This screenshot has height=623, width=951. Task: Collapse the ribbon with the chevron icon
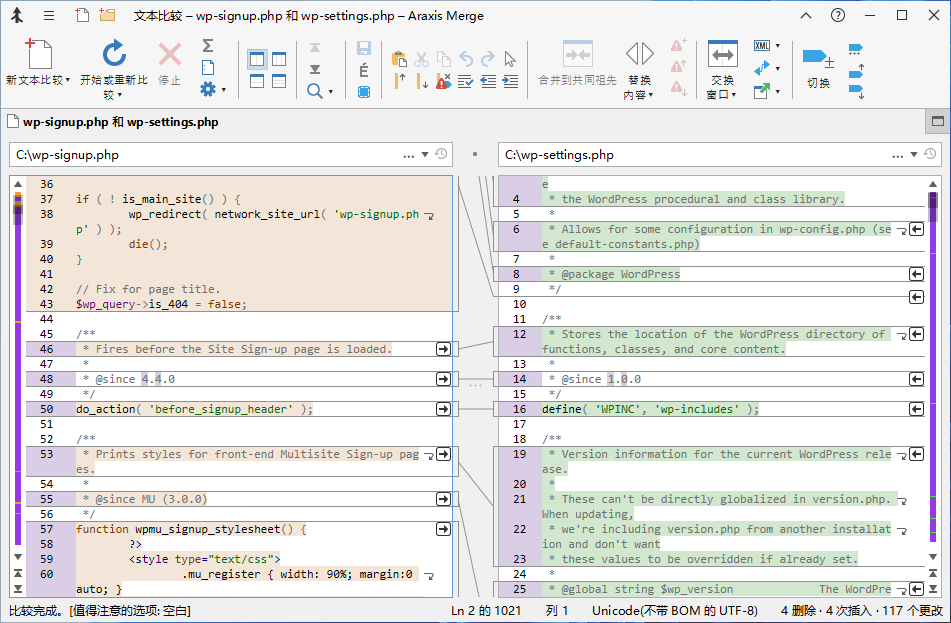click(805, 16)
